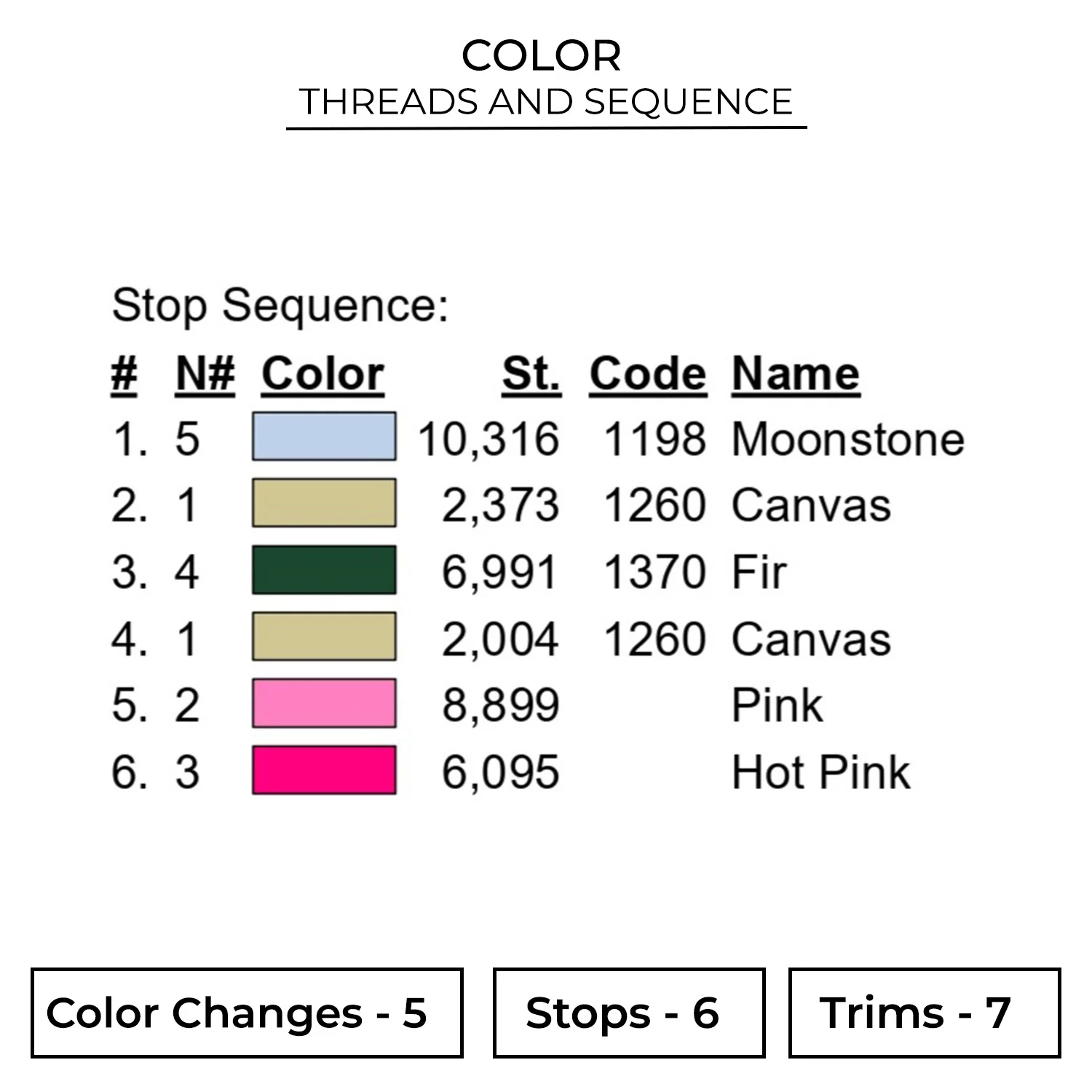Click the Canvas swatch in row 4
1092x1092 pixels.
point(324,636)
